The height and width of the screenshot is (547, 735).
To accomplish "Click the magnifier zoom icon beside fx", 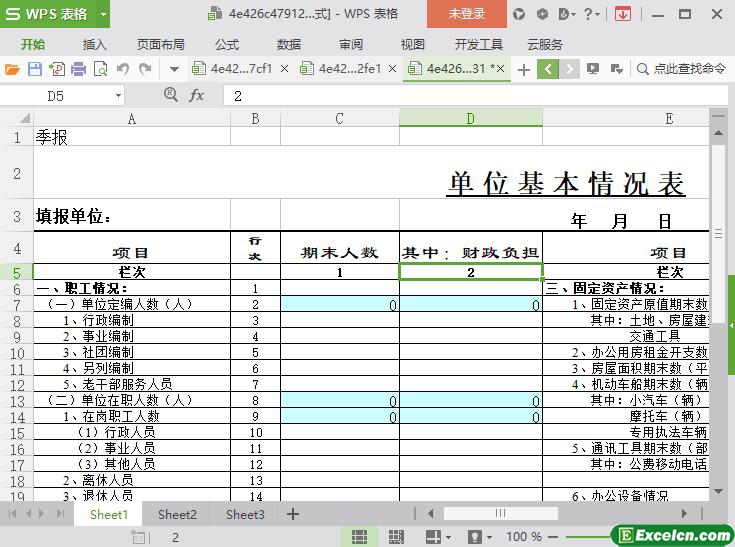I will pos(171,95).
